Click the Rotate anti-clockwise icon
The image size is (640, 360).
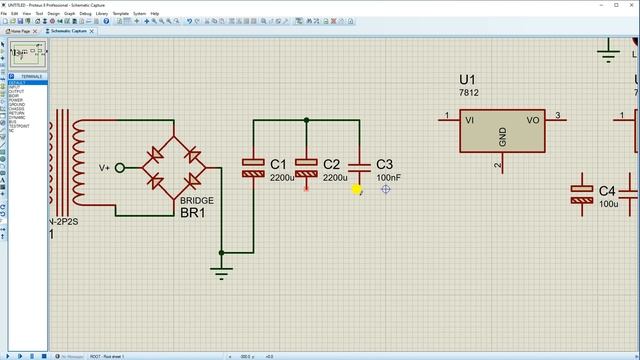pyautogui.click(x=2, y=214)
